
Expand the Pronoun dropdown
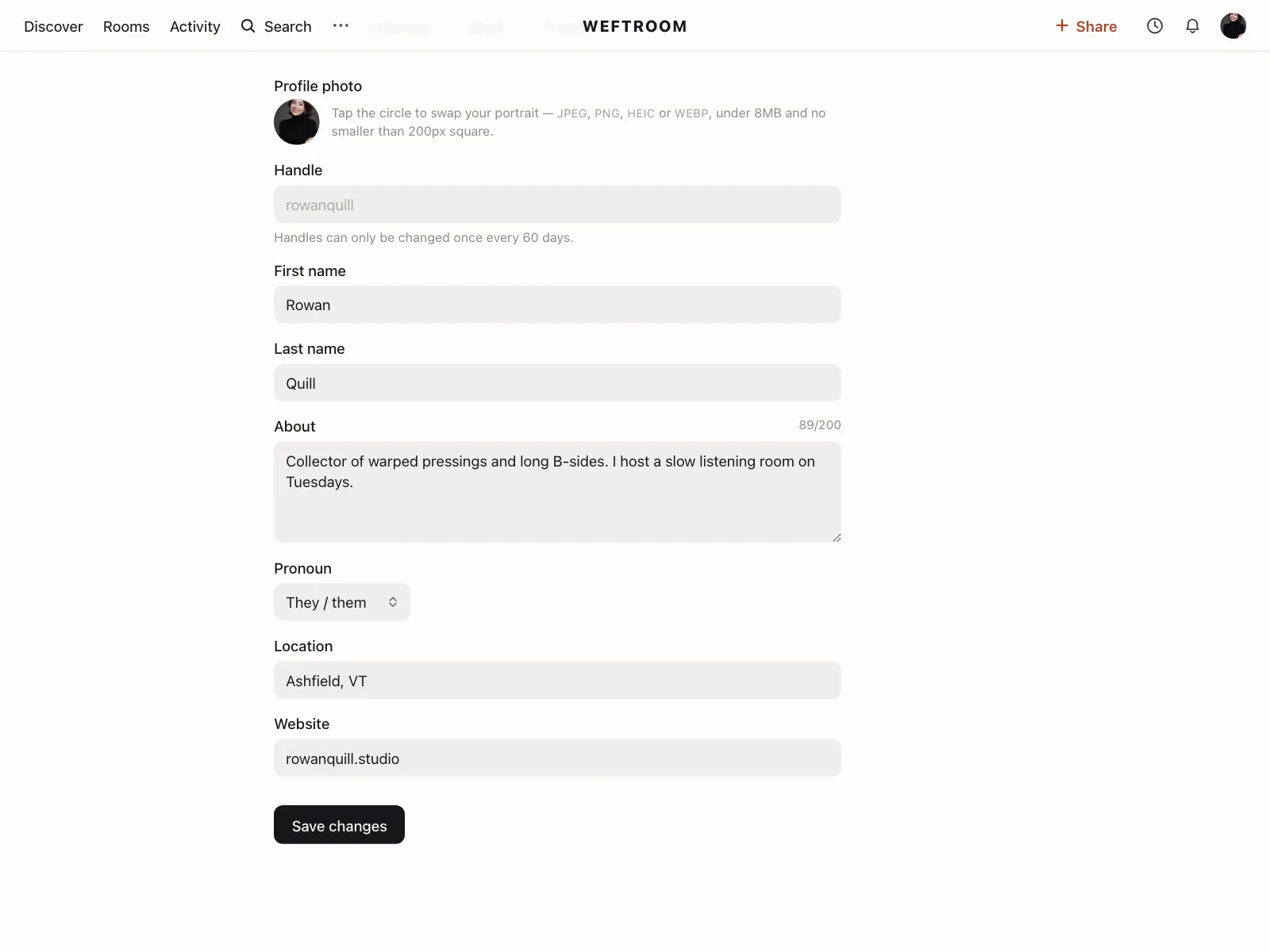(x=342, y=602)
